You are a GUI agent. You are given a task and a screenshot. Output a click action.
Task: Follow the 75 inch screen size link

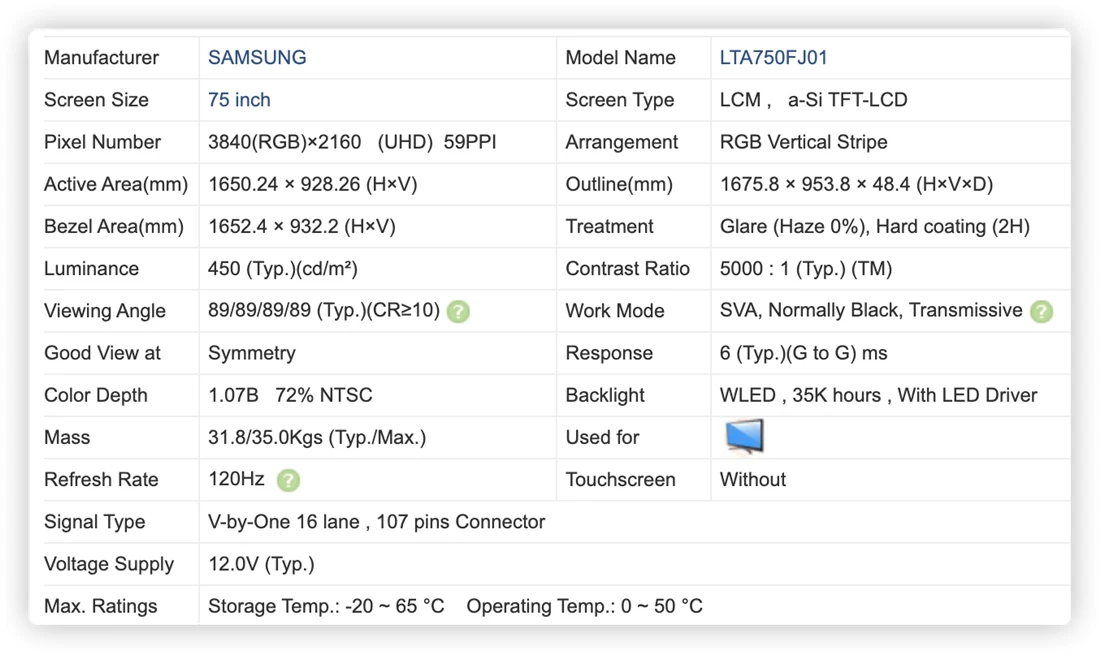tap(239, 100)
